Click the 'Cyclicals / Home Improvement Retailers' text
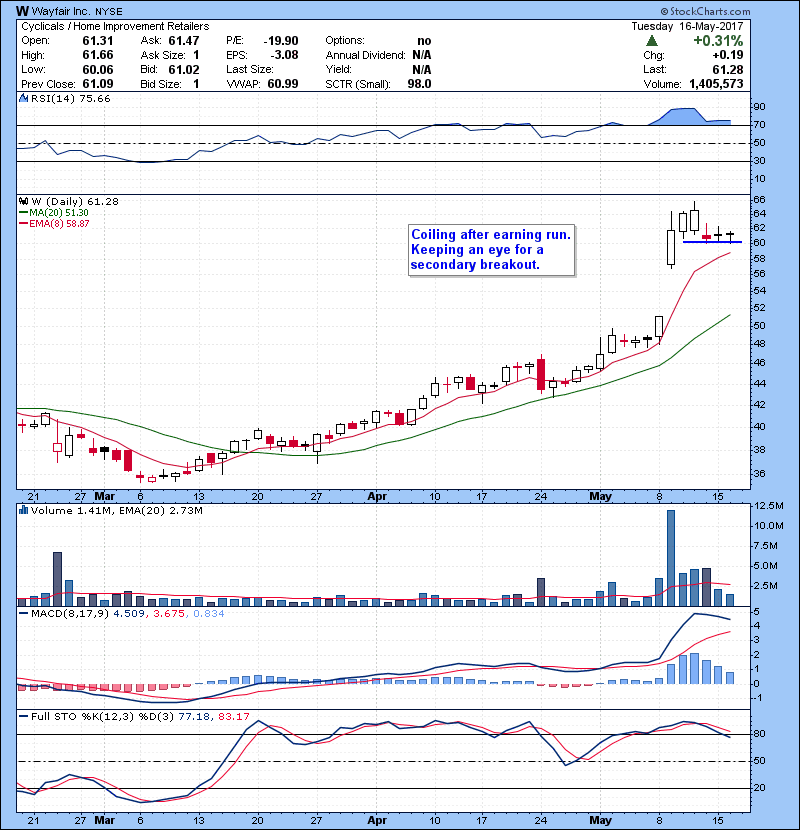 115,26
